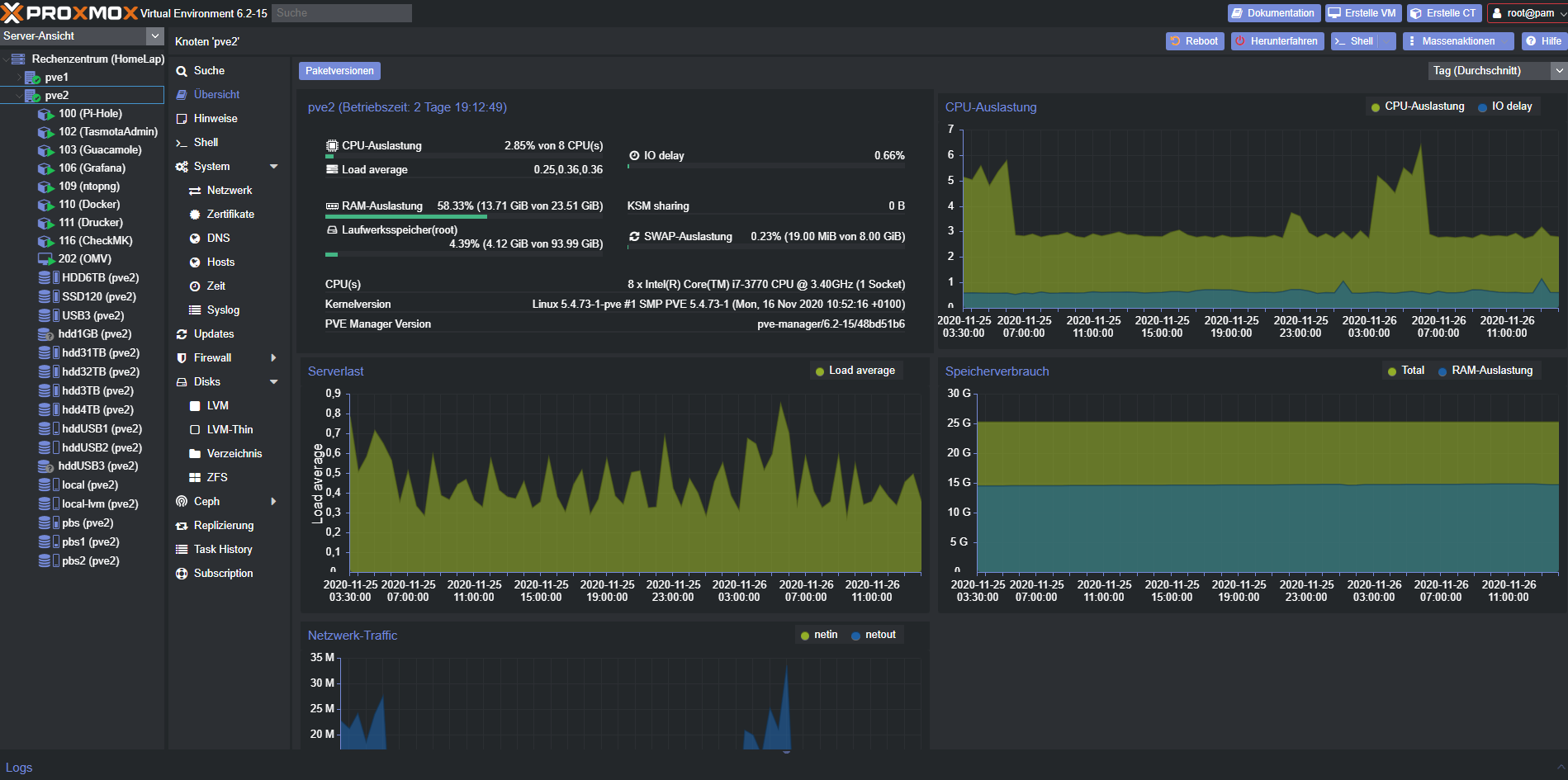The image size is (1568, 780).
Task: Select 110 (Docker) in the tree
Action: tap(89, 205)
